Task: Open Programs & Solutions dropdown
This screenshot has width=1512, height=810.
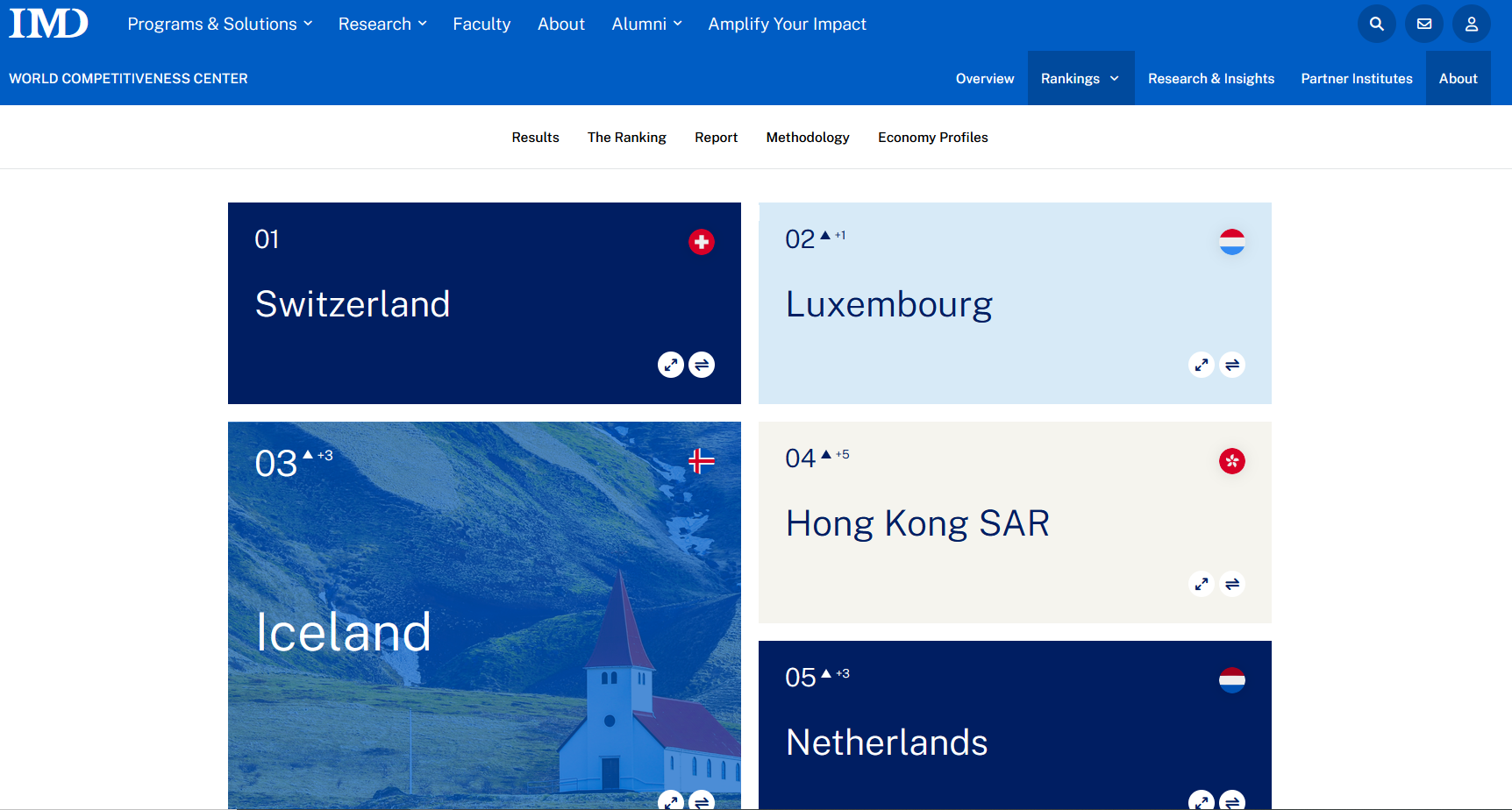Action: [x=220, y=24]
